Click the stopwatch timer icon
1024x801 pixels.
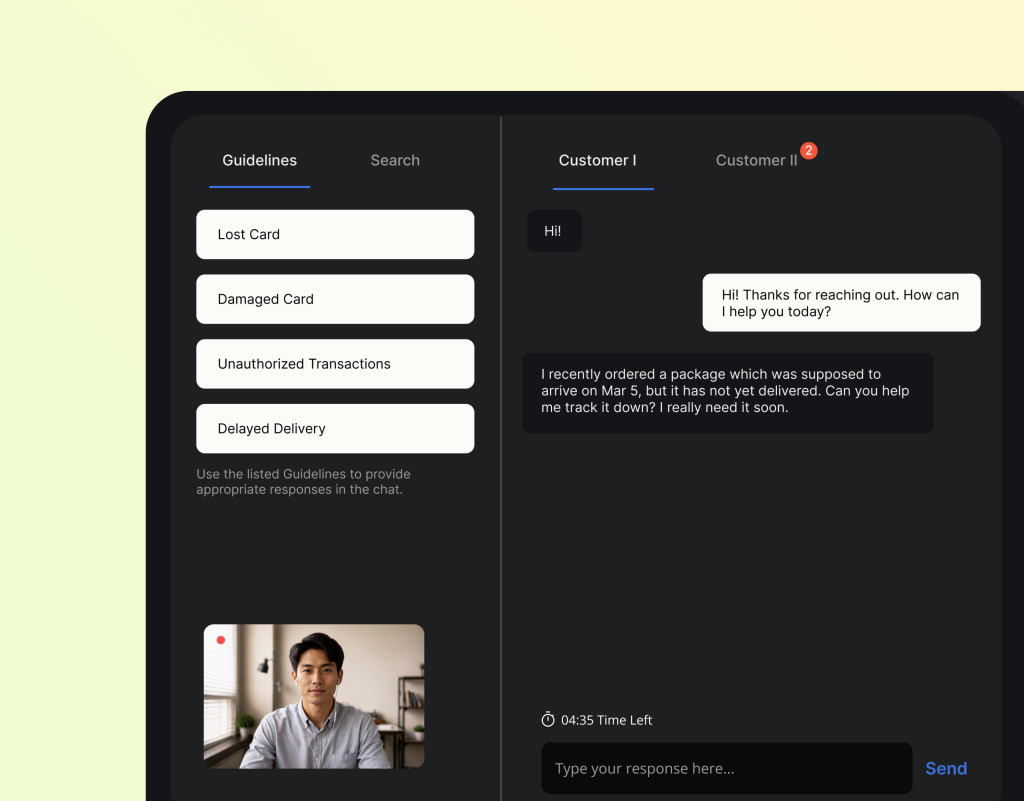click(548, 719)
